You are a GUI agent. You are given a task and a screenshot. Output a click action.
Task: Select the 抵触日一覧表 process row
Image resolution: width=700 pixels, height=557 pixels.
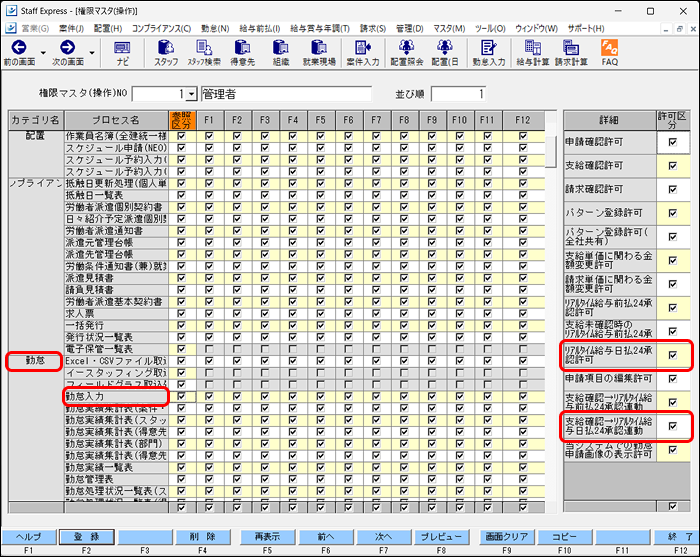tap(116, 195)
